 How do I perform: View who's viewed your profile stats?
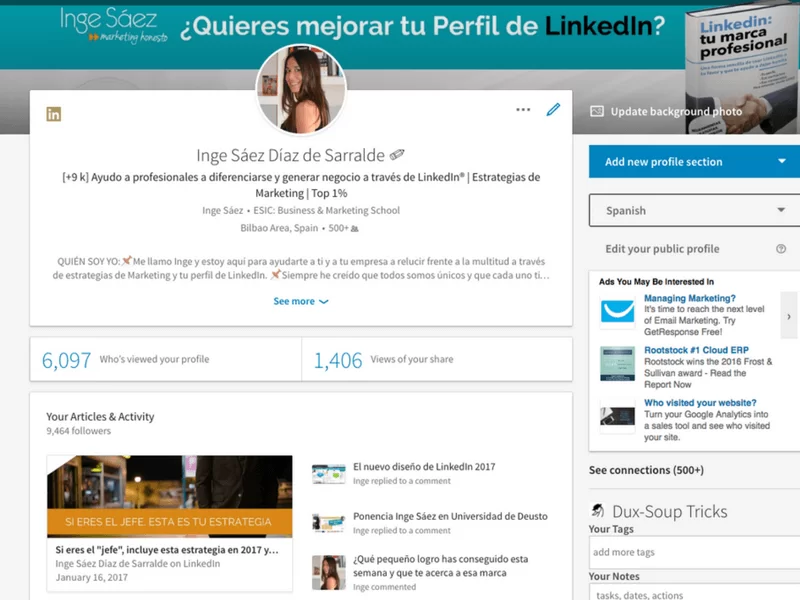pos(166,359)
